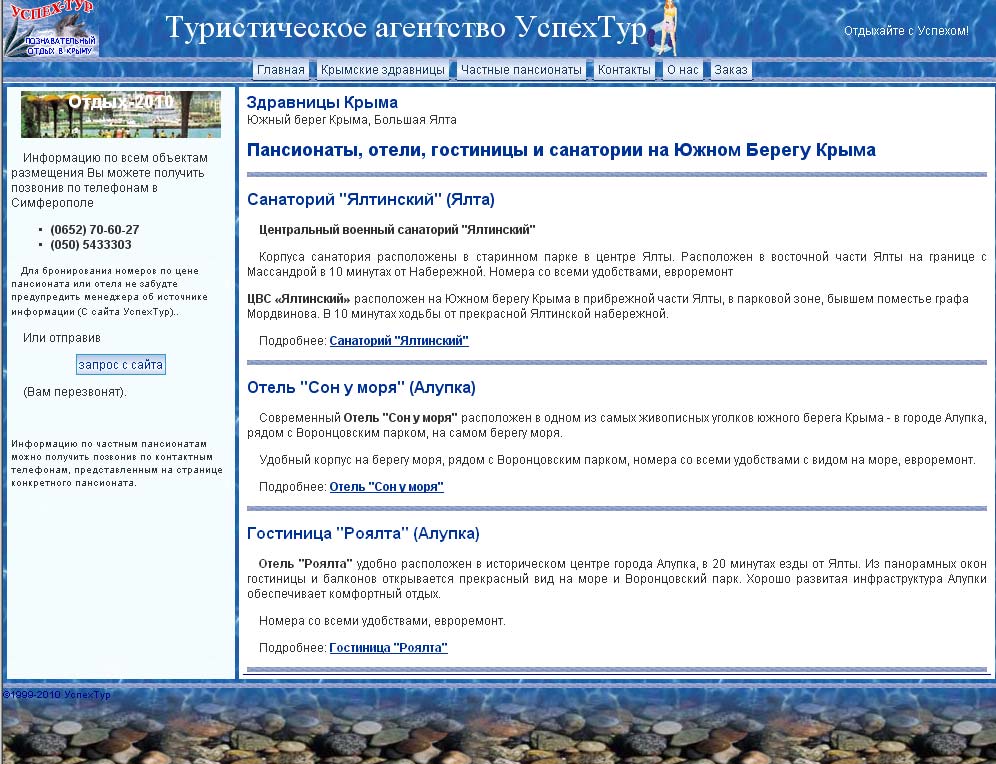Click the "Отдых 2010" banner image
This screenshot has width=996, height=764.
(120, 113)
